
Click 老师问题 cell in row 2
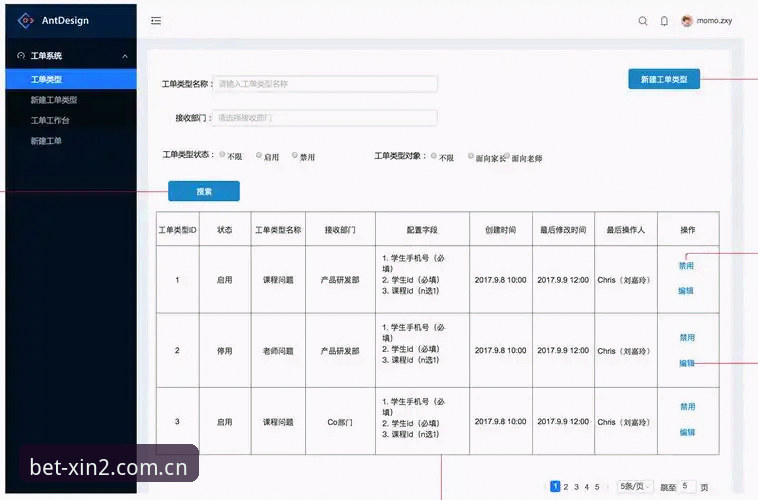[x=278, y=351]
